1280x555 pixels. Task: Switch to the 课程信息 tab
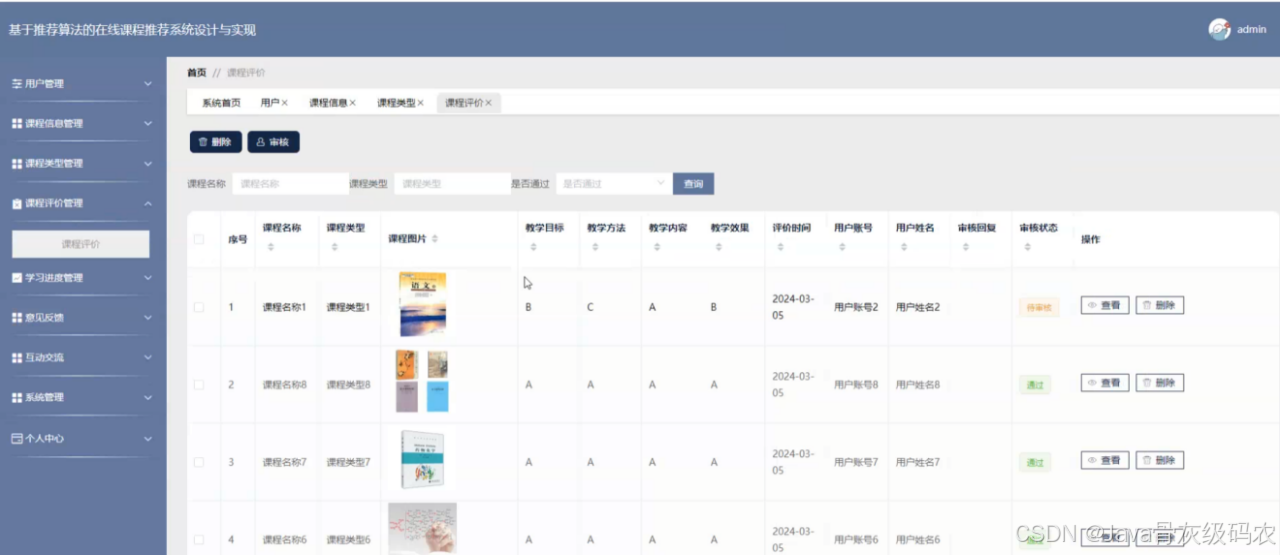328,103
